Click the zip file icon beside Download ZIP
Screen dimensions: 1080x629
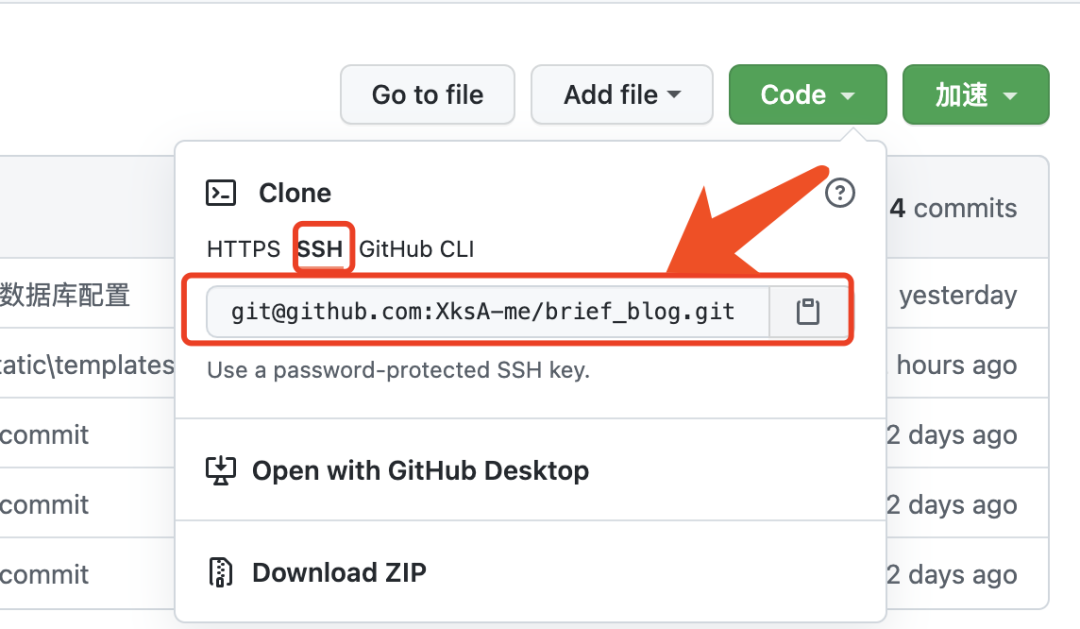[x=221, y=572]
